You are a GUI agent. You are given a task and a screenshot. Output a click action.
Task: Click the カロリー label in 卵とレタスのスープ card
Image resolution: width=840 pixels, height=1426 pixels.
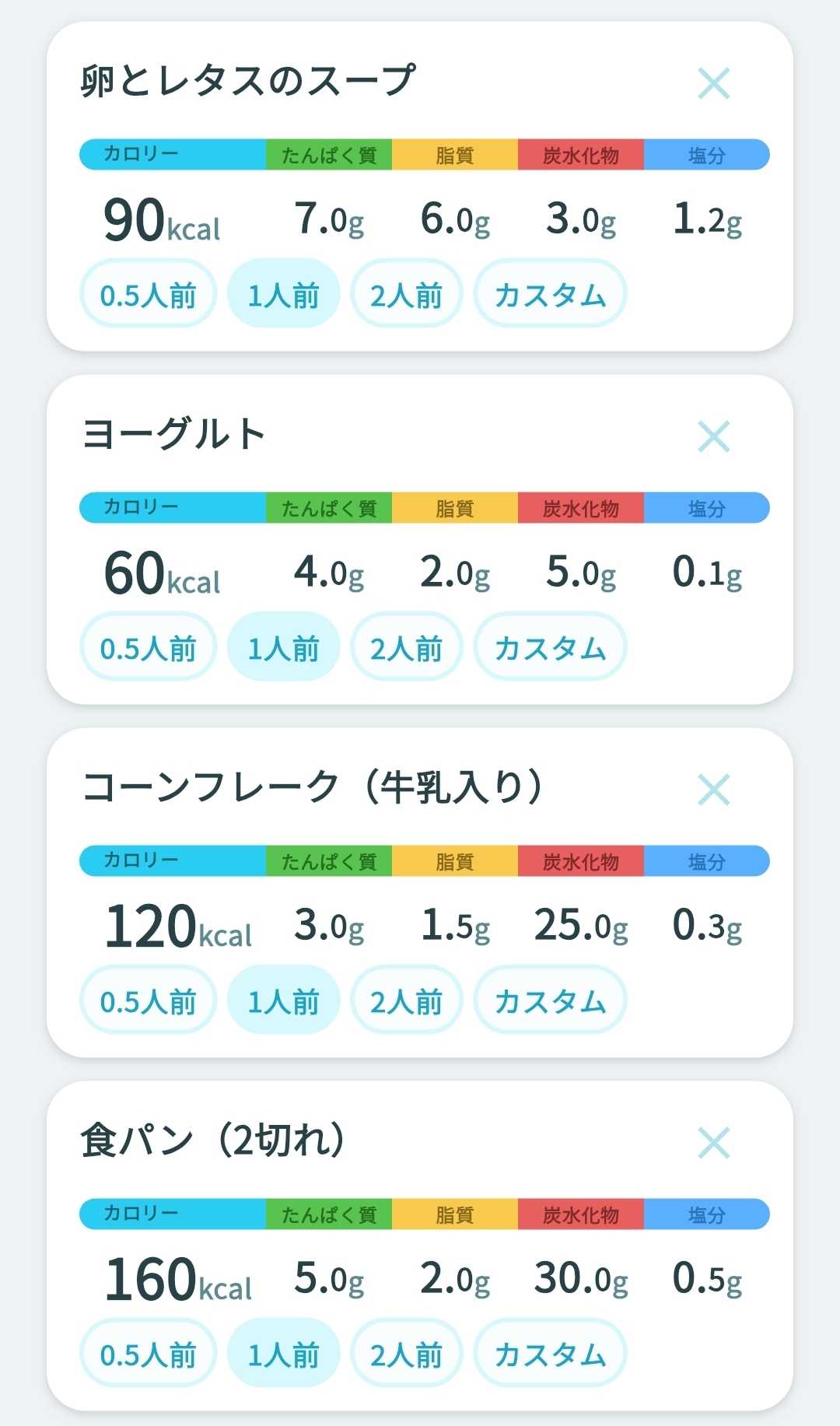tap(141, 154)
